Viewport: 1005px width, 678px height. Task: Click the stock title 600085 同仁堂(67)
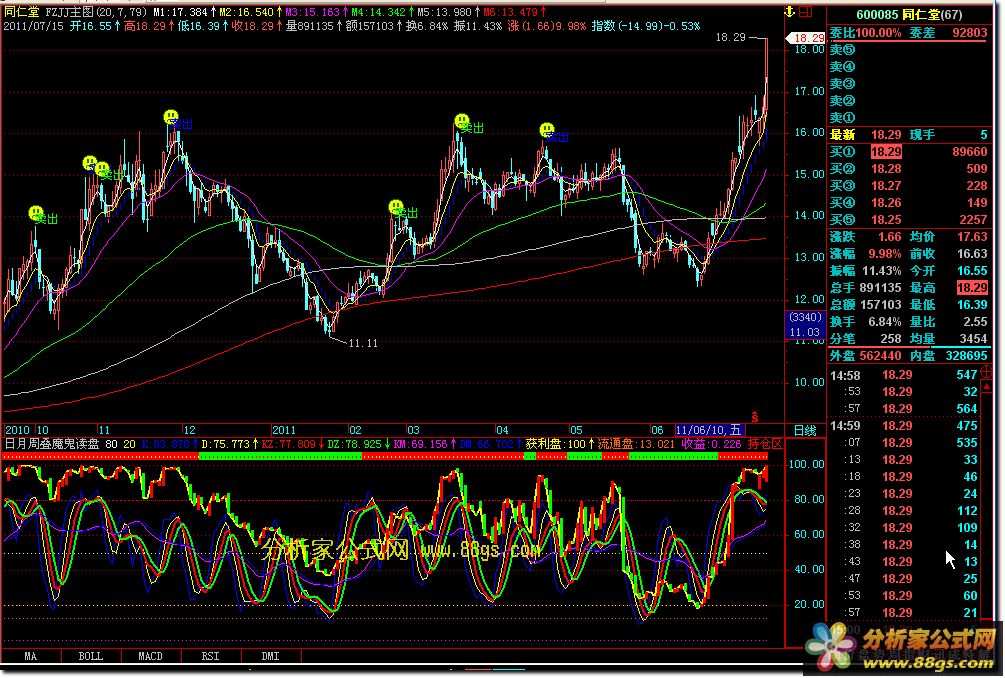[909, 14]
